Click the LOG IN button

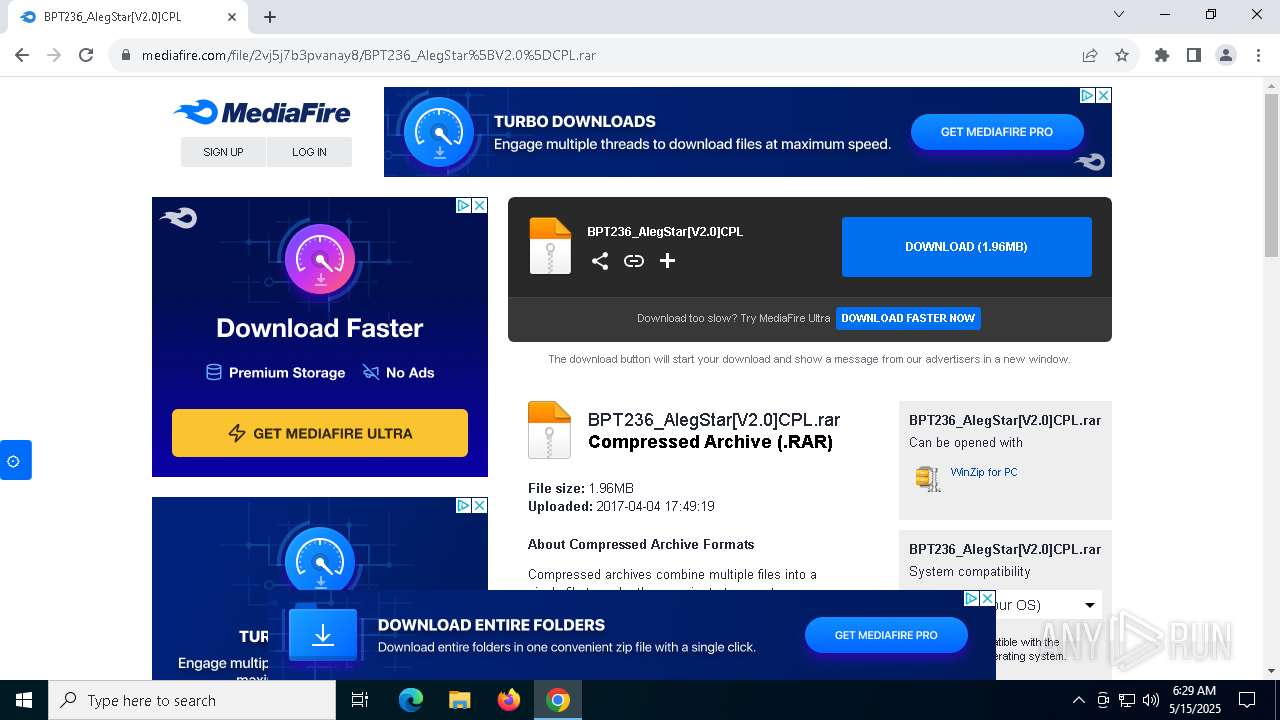coord(309,152)
